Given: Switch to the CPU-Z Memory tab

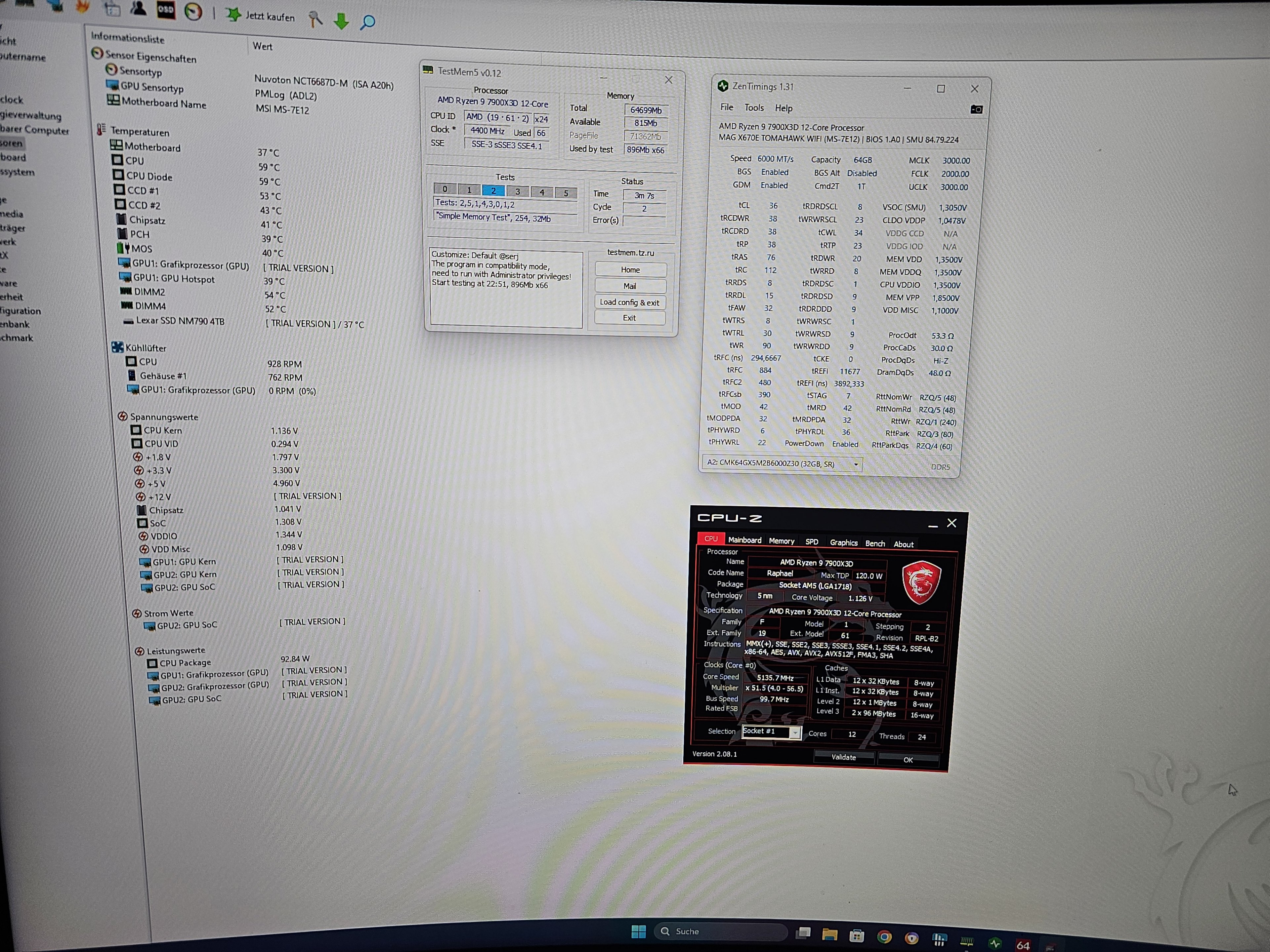Looking at the screenshot, I should (x=782, y=541).
